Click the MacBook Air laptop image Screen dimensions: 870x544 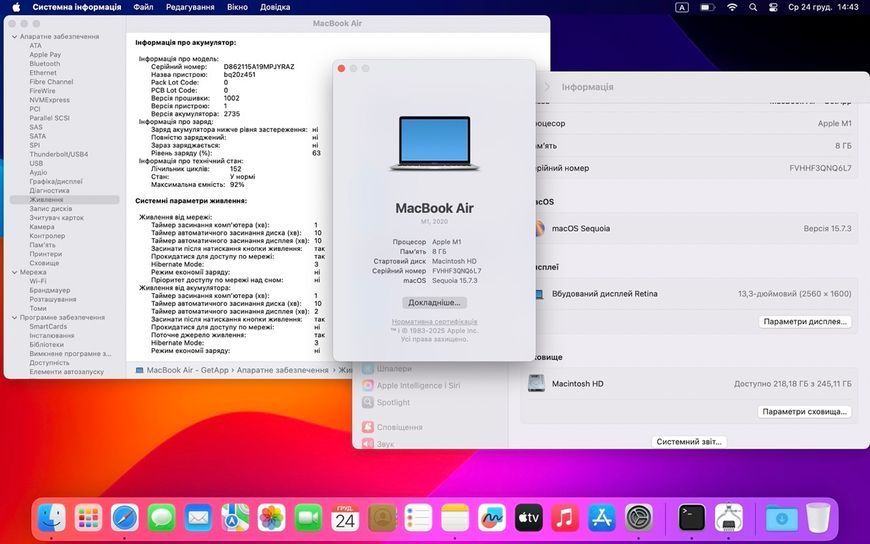(434, 143)
